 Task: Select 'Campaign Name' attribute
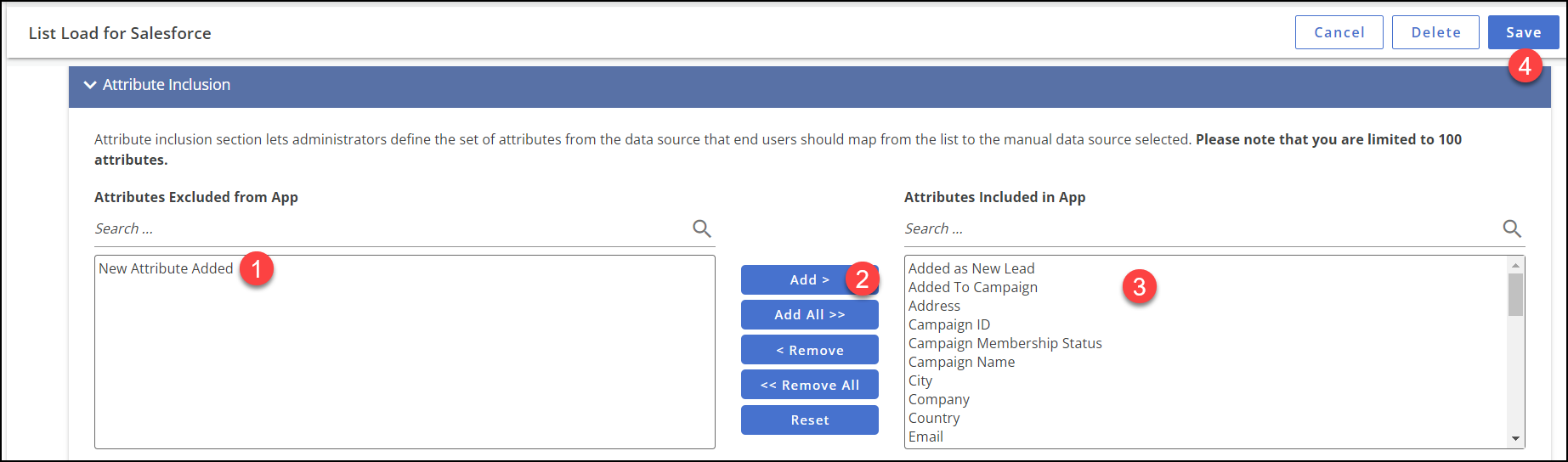coord(961,362)
